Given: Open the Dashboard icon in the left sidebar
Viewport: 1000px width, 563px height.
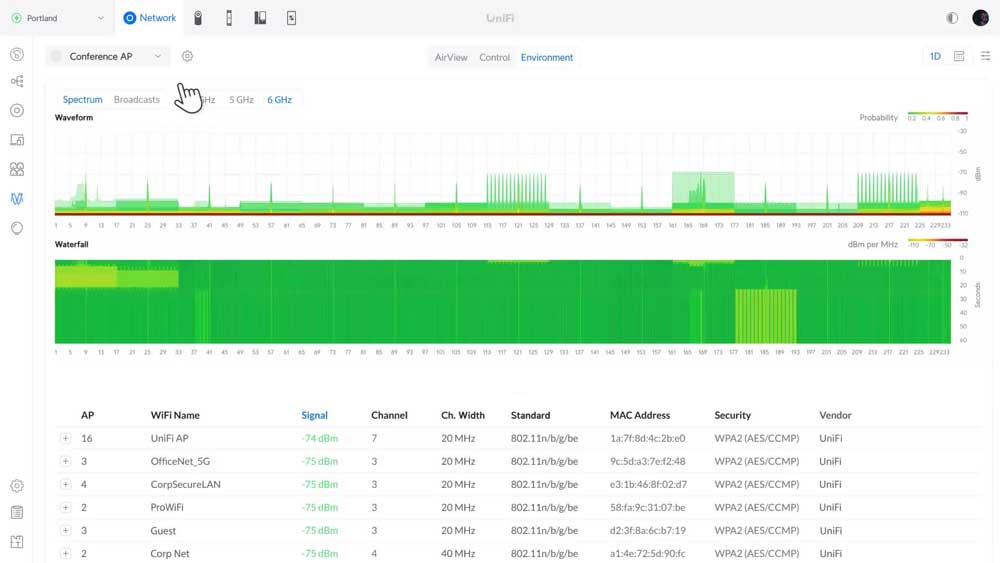Looking at the screenshot, I should [17, 54].
